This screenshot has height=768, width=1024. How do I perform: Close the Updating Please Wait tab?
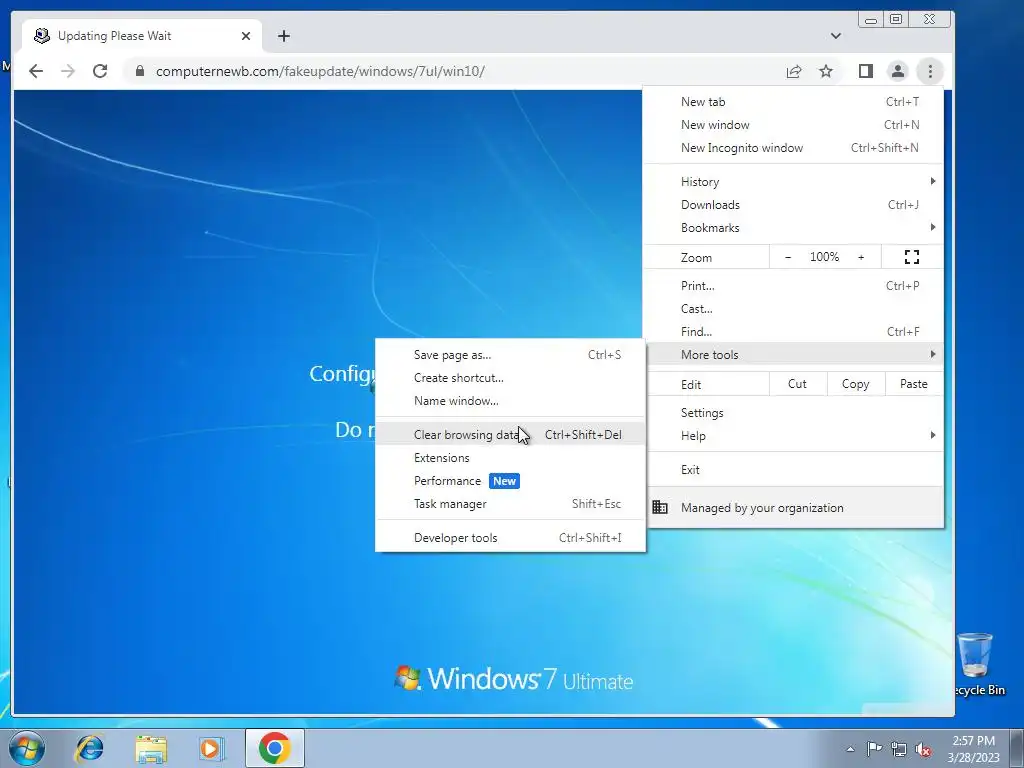pyautogui.click(x=246, y=36)
